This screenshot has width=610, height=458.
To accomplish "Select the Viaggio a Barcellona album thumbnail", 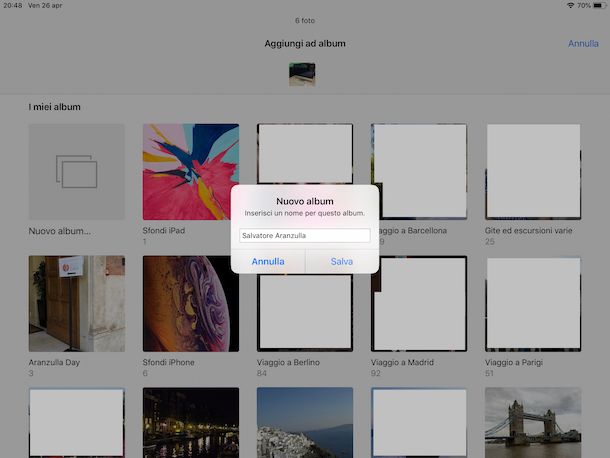I will [419, 172].
